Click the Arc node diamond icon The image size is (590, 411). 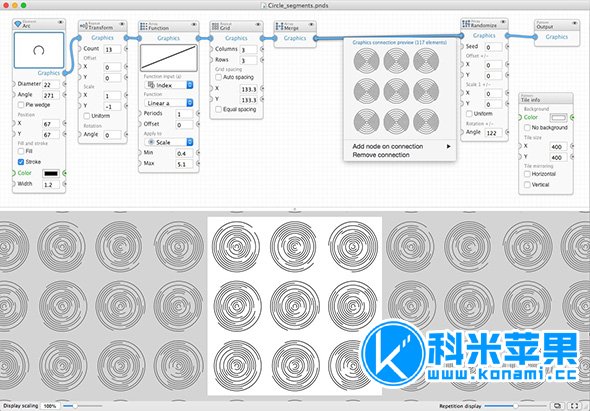click(x=18, y=24)
